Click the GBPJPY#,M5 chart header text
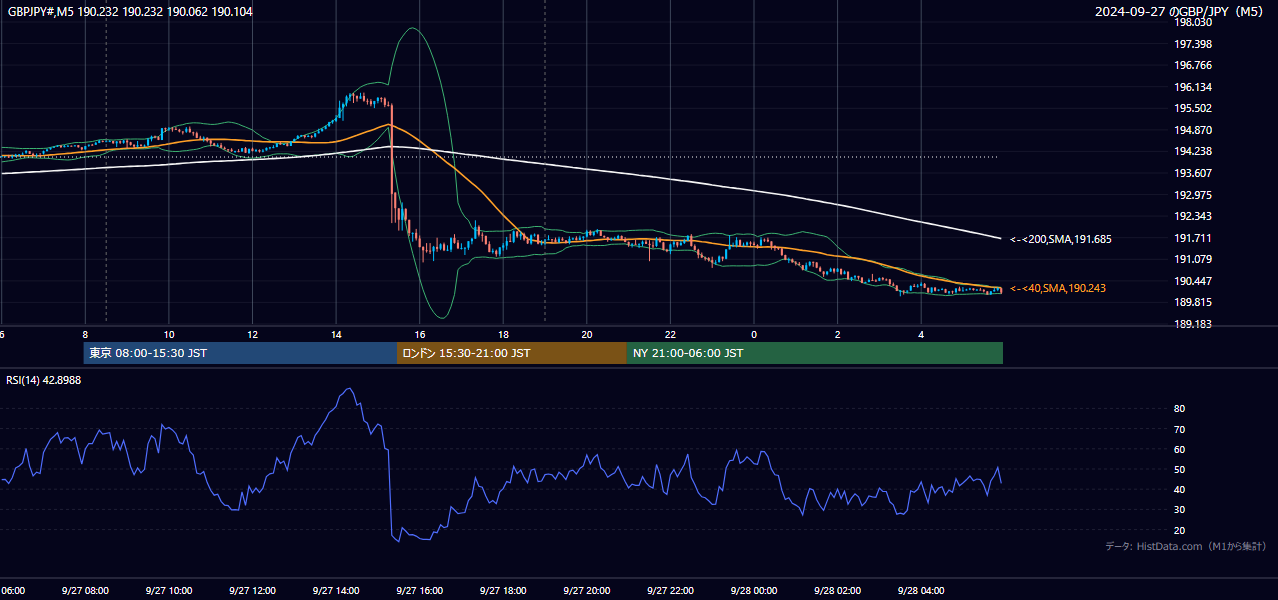Screen dimensions: 1278x600 pyautogui.click(x=130, y=11)
